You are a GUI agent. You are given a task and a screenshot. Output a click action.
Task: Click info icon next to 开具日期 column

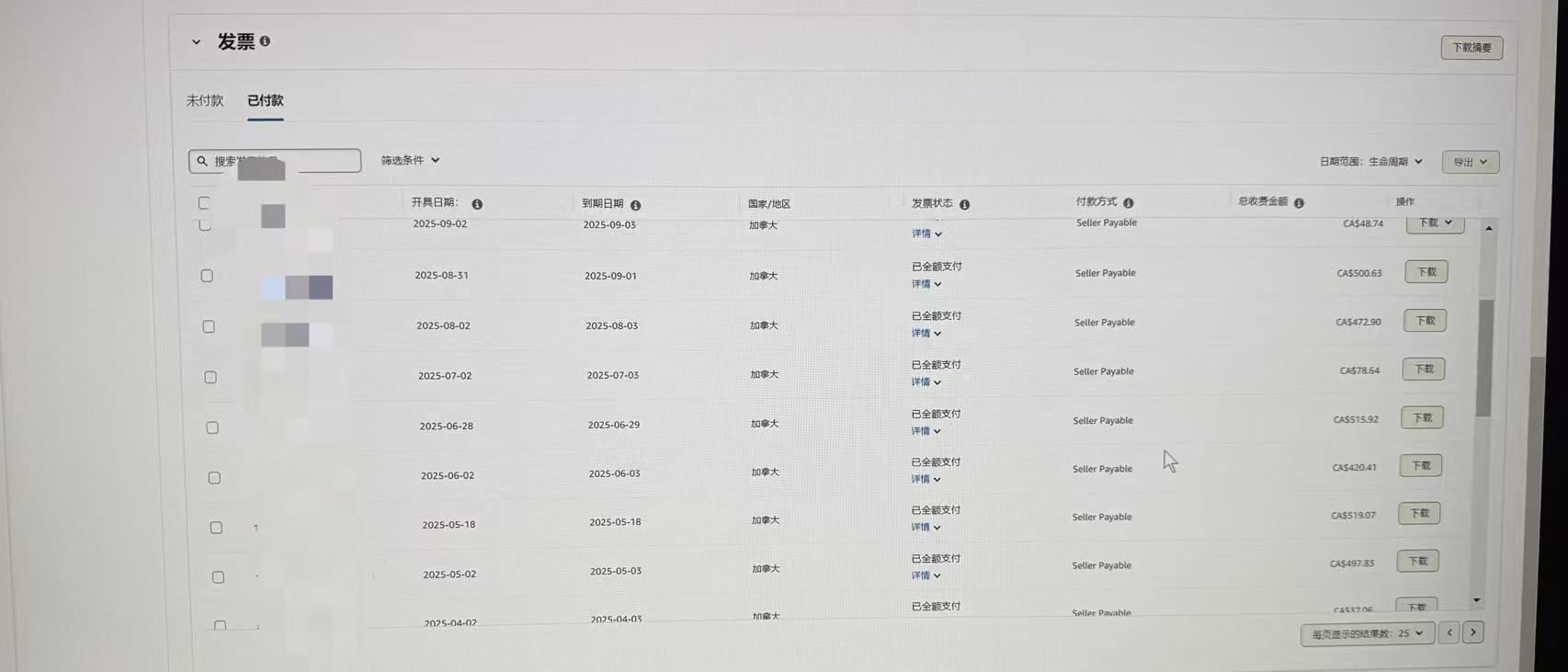(x=477, y=204)
